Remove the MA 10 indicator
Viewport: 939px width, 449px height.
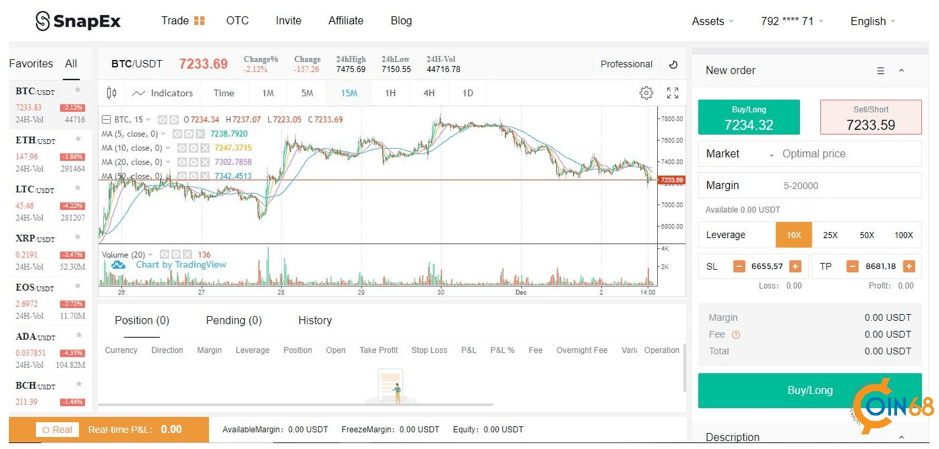205,148
